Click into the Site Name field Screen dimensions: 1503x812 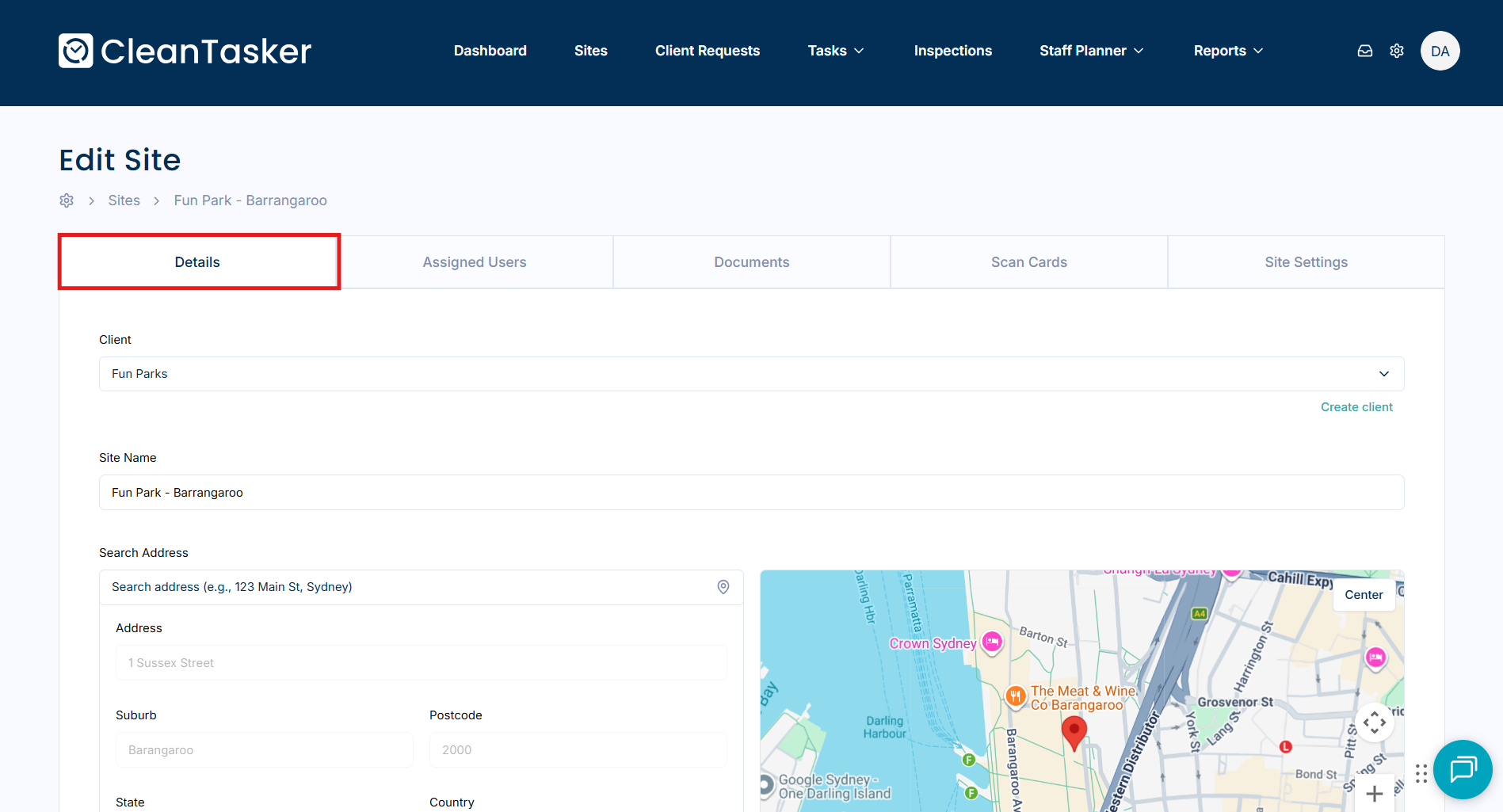751,493
